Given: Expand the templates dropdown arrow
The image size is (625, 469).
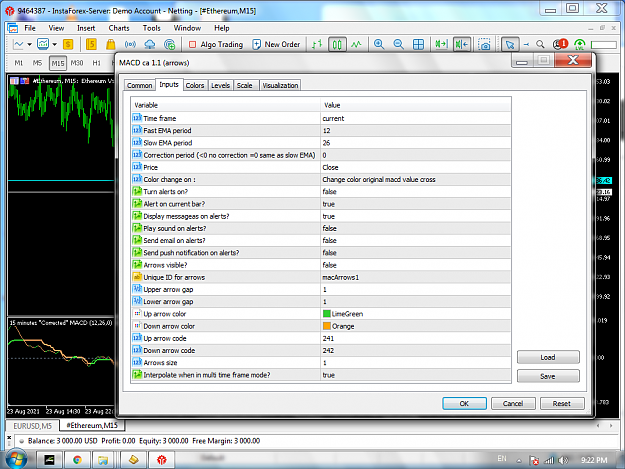Looking at the screenshot, I should tap(55, 44).
